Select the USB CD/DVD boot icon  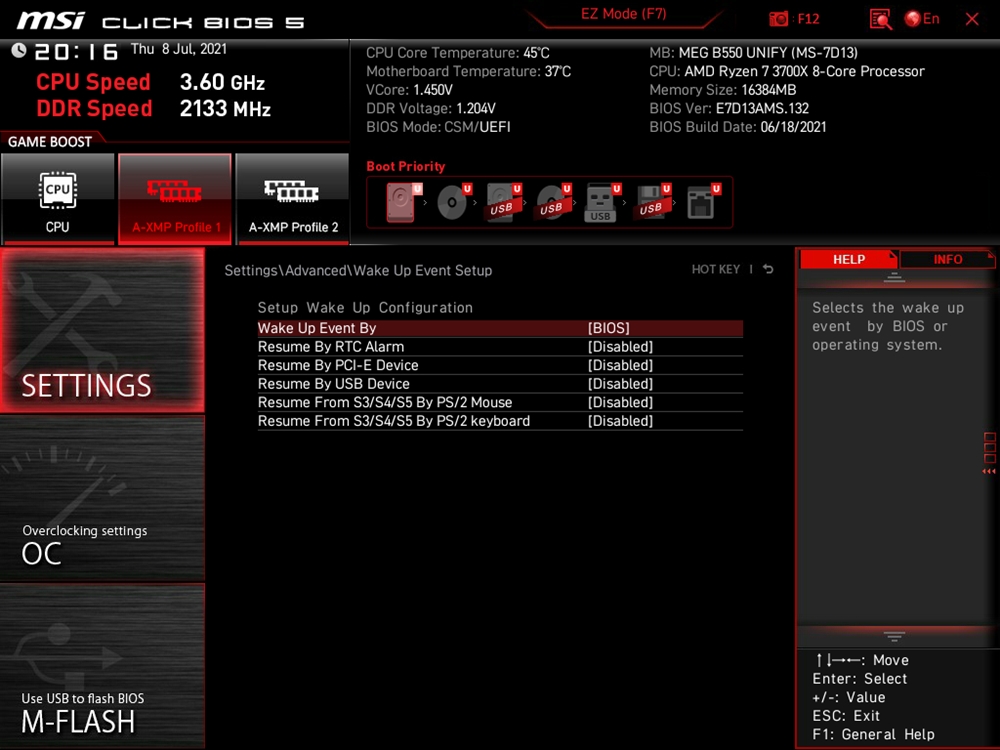(553, 202)
